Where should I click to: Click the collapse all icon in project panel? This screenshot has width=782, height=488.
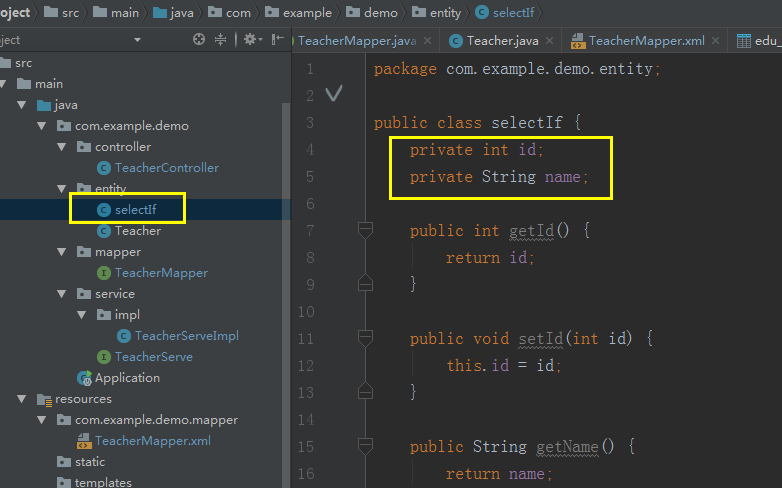click(220, 39)
